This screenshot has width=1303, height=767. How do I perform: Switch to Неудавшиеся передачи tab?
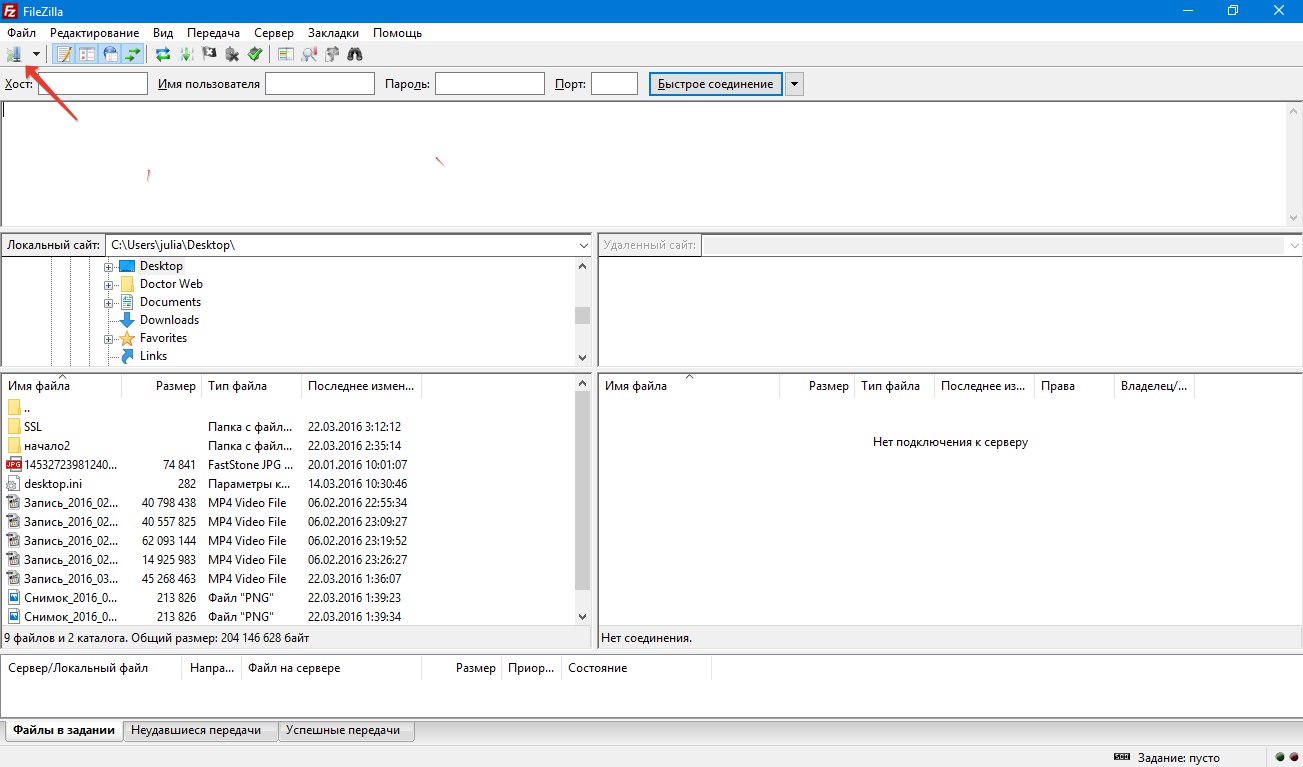(196, 730)
